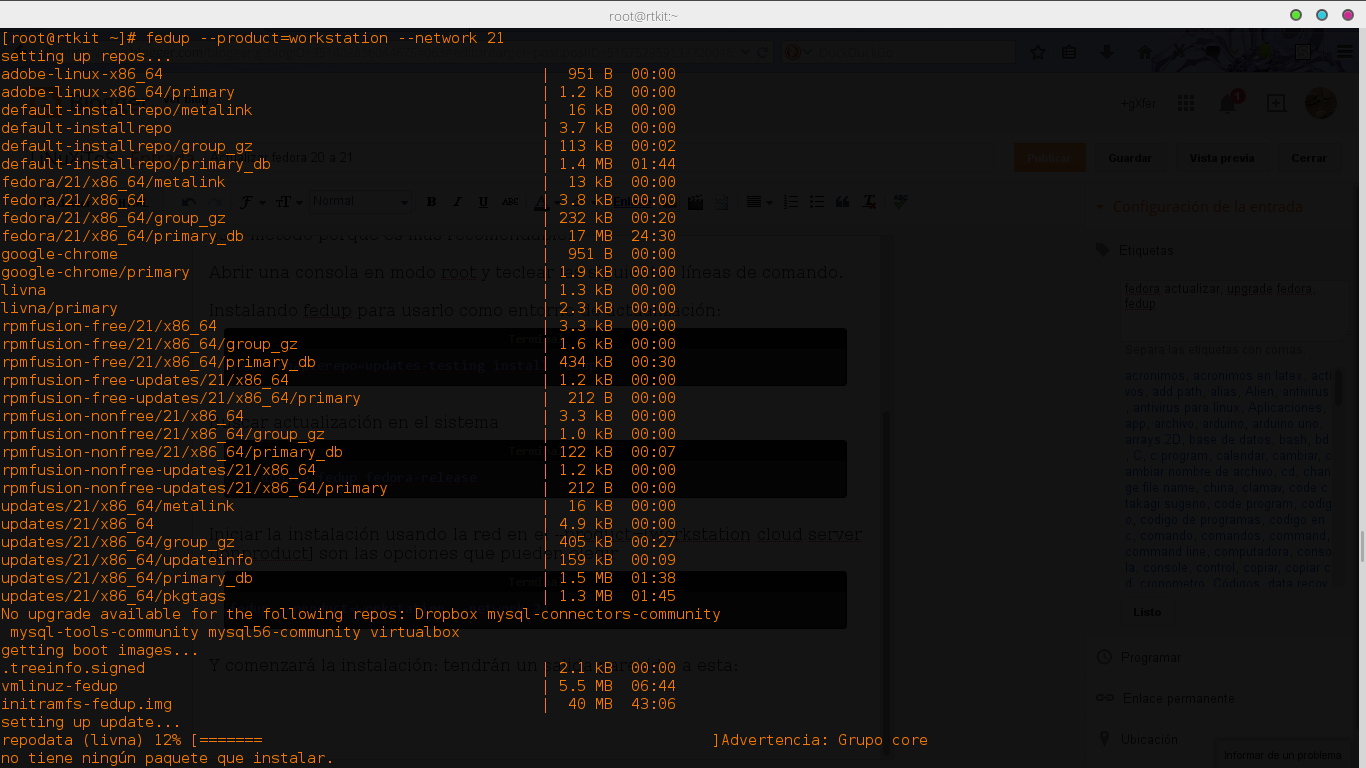This screenshot has width=1366, height=768.
Task: Apply strikethrough in the Blogger editor
Action: pos(510,202)
